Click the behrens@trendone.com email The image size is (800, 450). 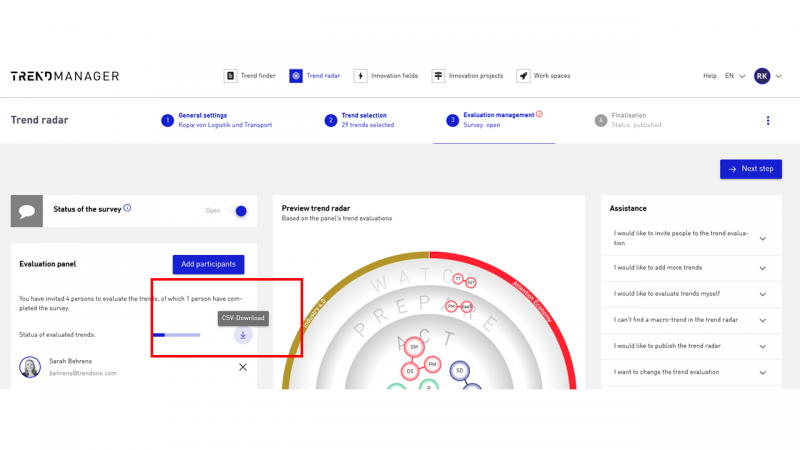[x=83, y=373]
